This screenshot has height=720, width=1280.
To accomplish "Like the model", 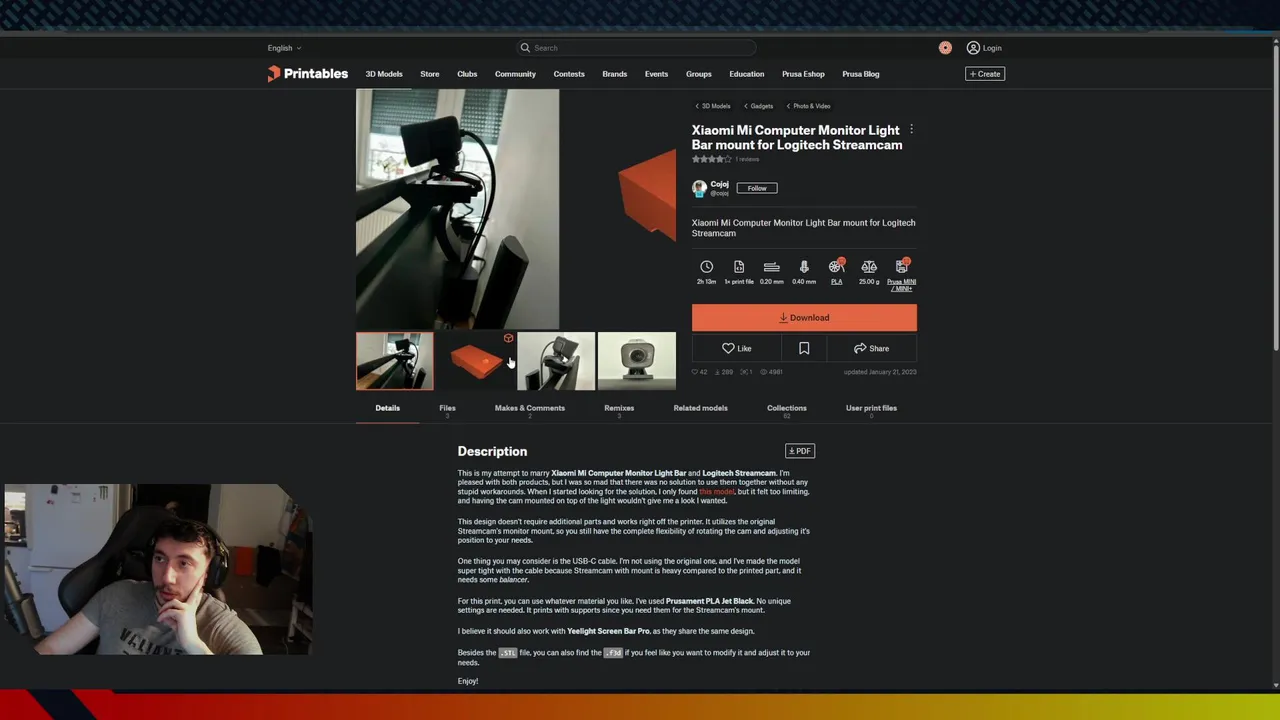I will click(737, 348).
